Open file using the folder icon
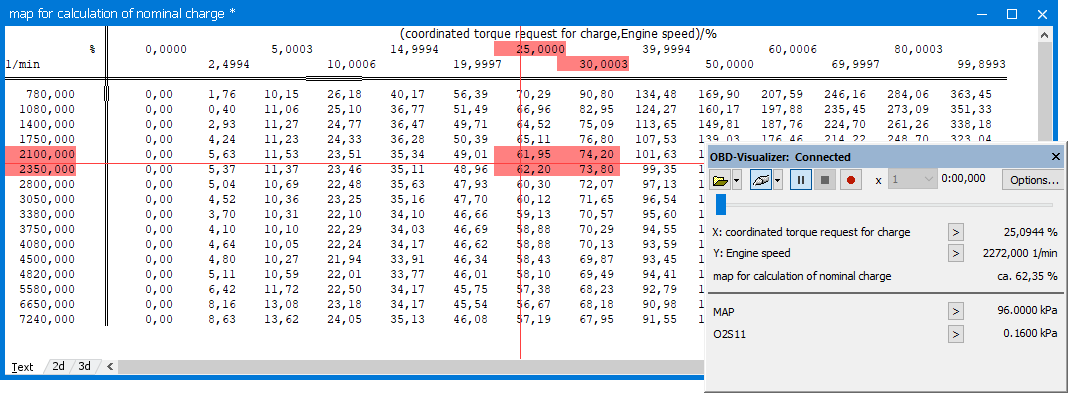The image size is (1068, 393). (x=721, y=180)
